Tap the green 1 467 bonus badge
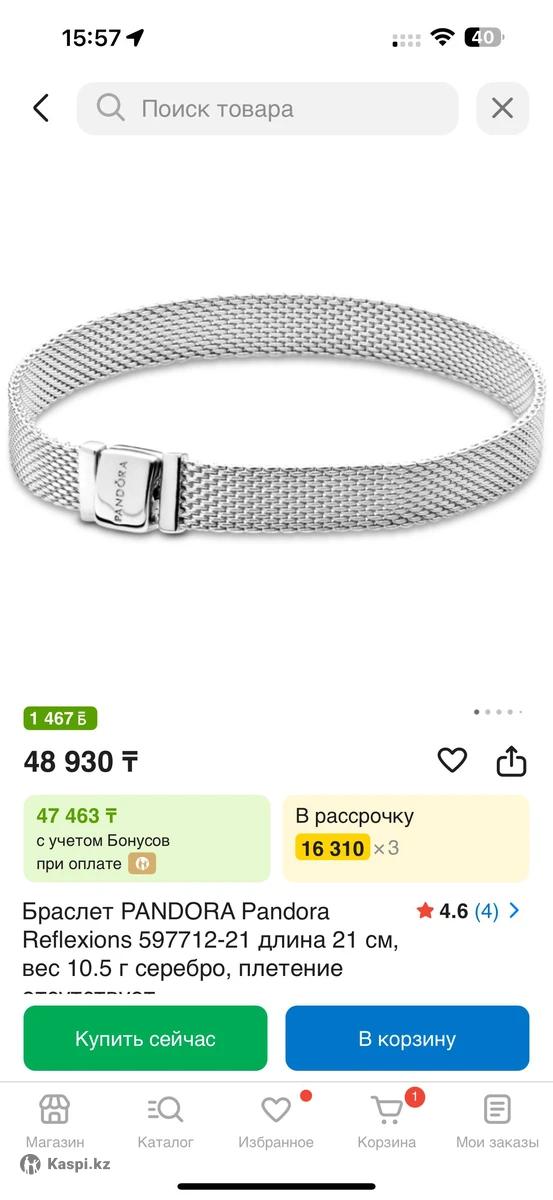Image resolution: width=553 pixels, height=1200 pixels. pyautogui.click(x=60, y=718)
